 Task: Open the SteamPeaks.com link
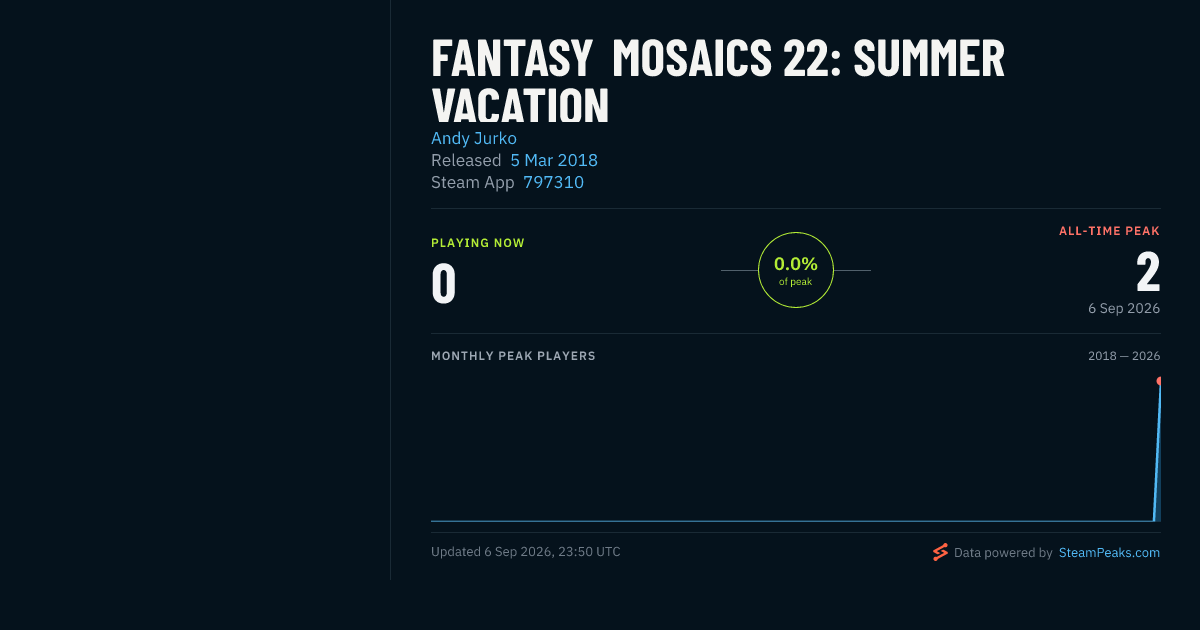[x=1109, y=552]
